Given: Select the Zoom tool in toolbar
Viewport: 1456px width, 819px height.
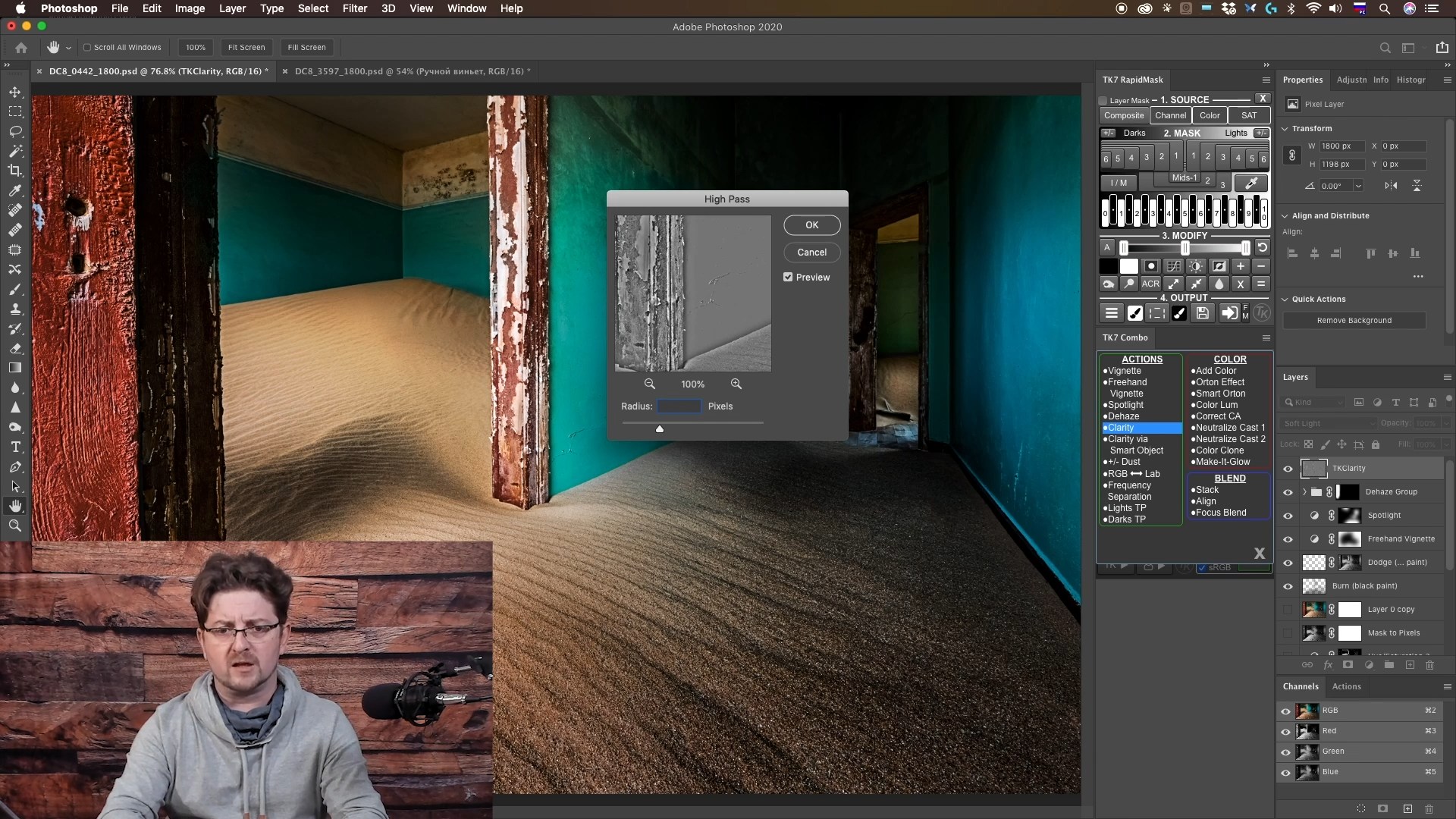Looking at the screenshot, I should click(x=15, y=526).
